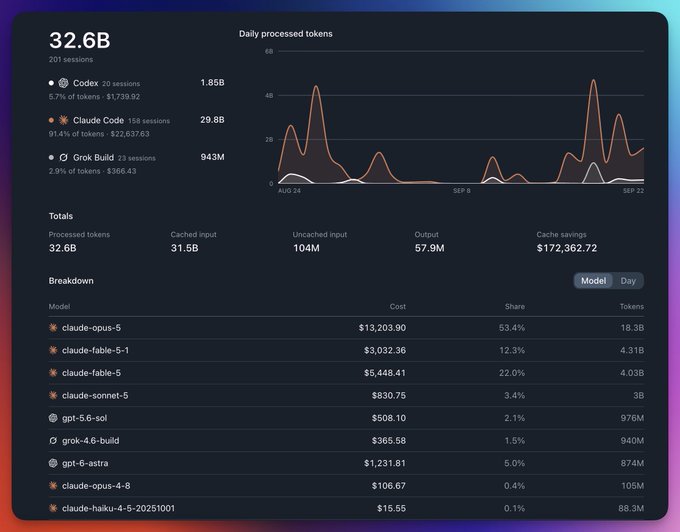Sort by the Share column header
Screen dimensions: 680x532
(x=515, y=307)
